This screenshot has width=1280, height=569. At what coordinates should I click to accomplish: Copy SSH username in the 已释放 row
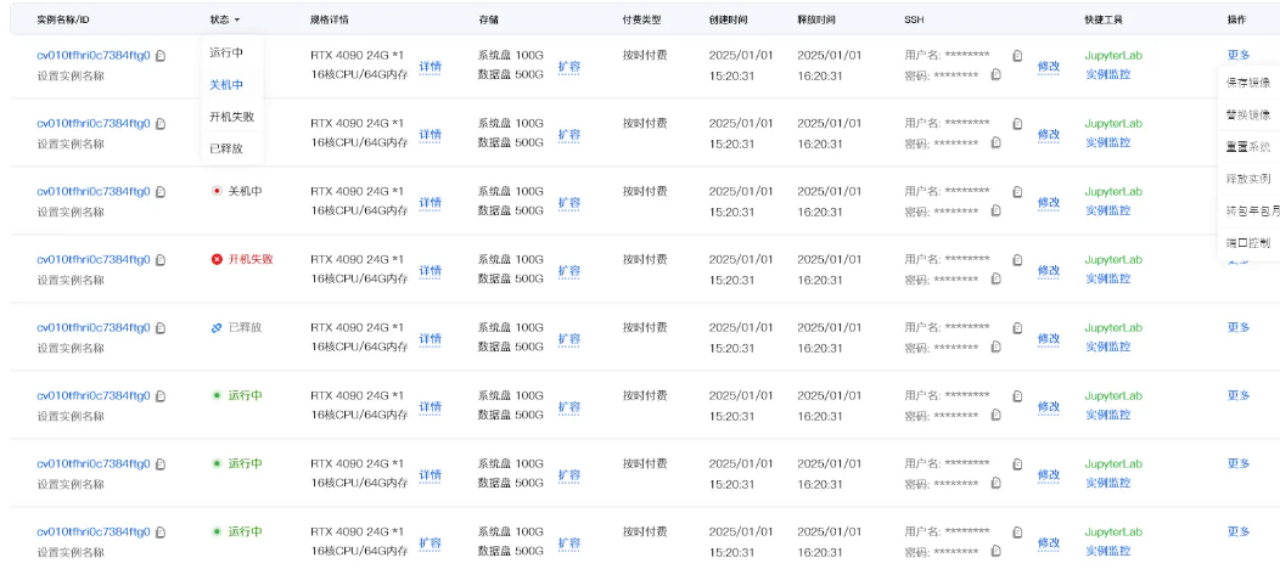(1017, 328)
